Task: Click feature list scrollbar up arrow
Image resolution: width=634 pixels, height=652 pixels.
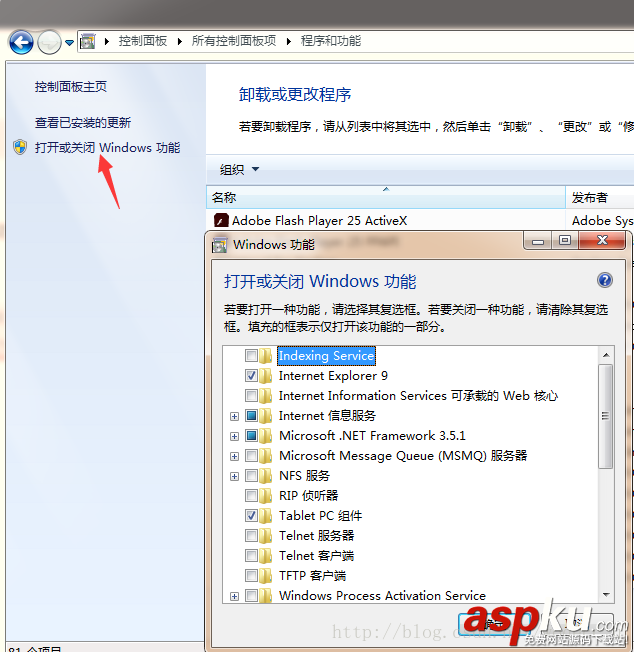Action: 606,355
